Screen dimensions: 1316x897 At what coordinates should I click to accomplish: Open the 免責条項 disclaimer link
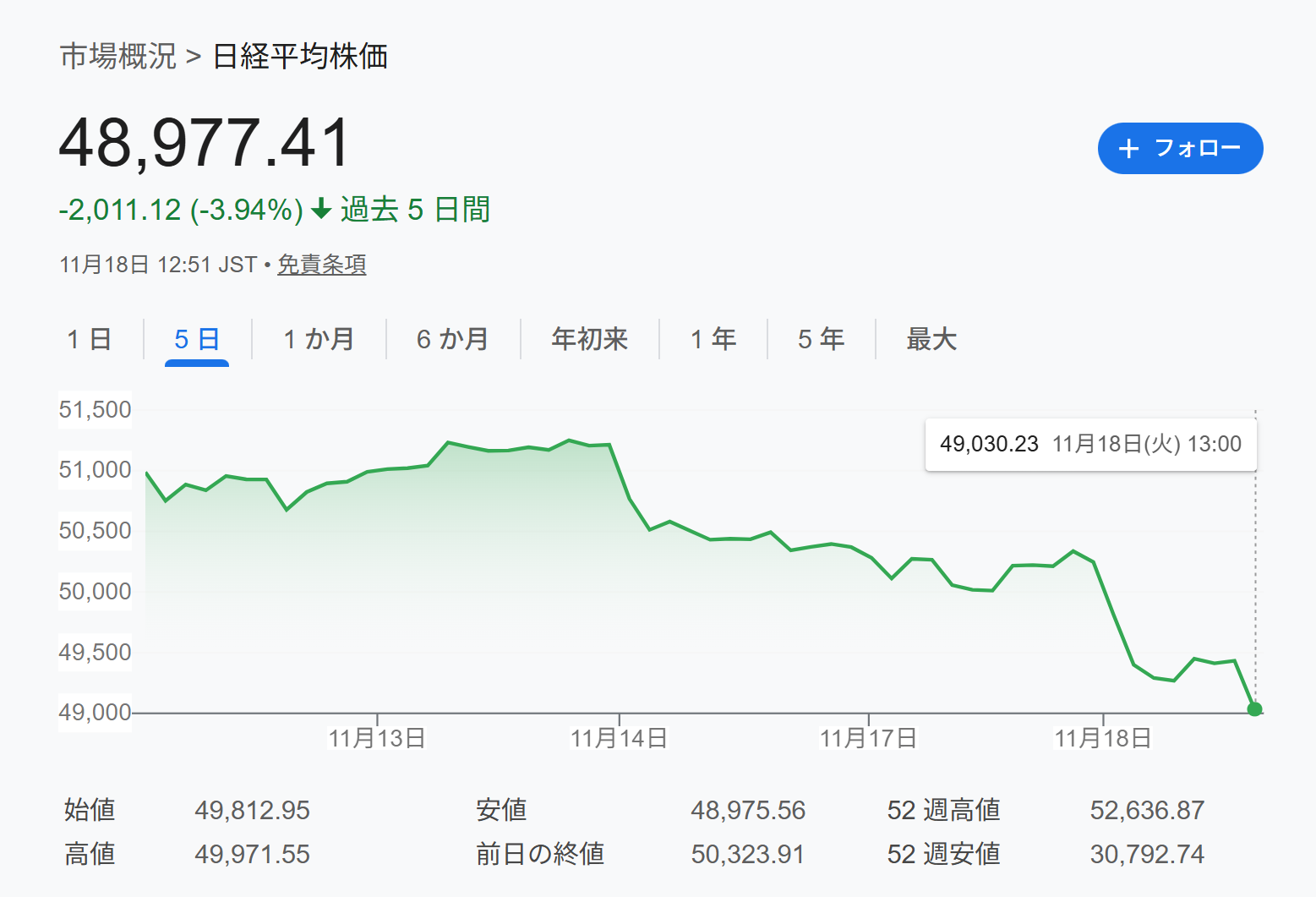point(321,265)
